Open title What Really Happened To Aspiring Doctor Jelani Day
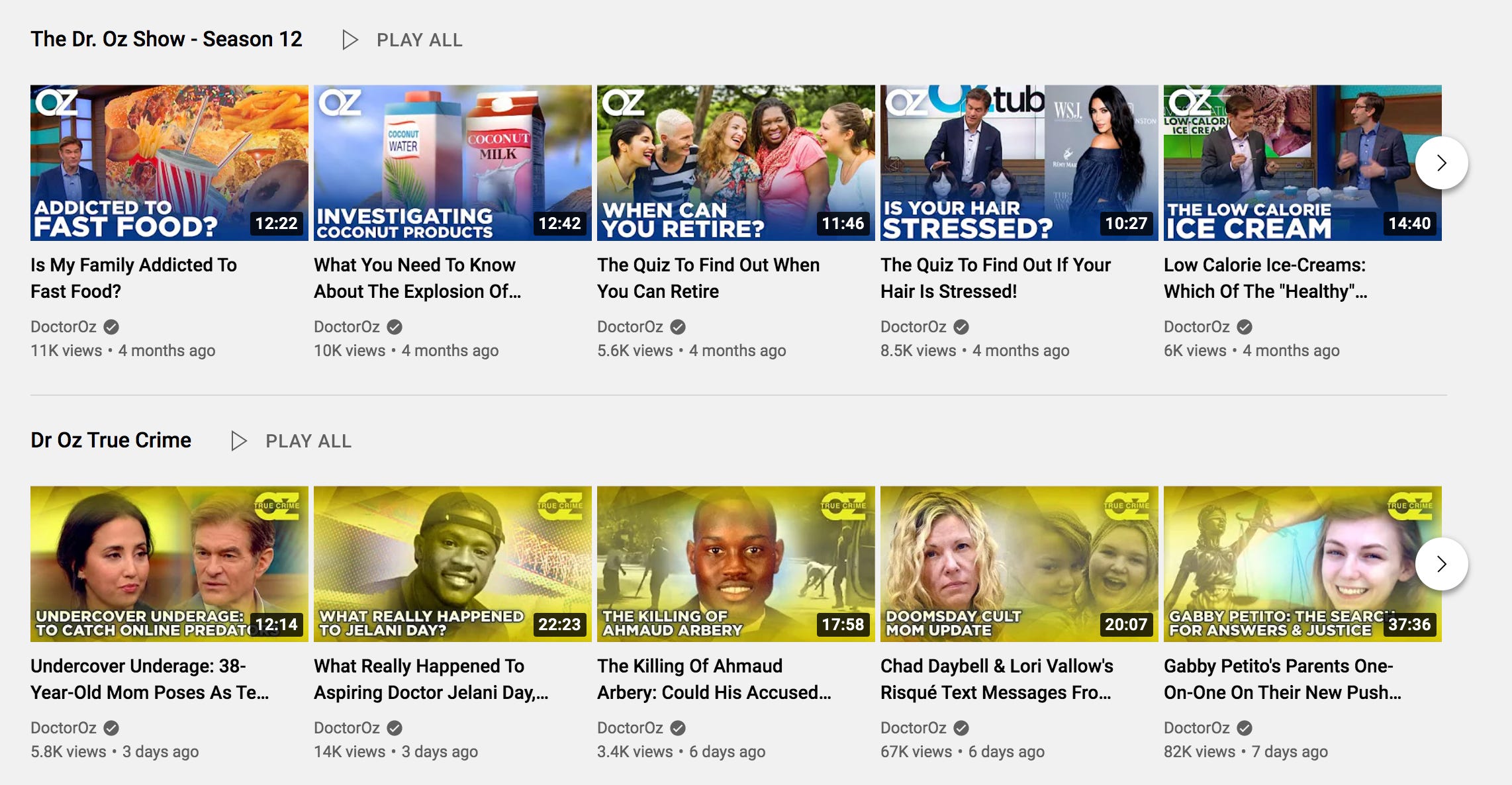 point(431,679)
